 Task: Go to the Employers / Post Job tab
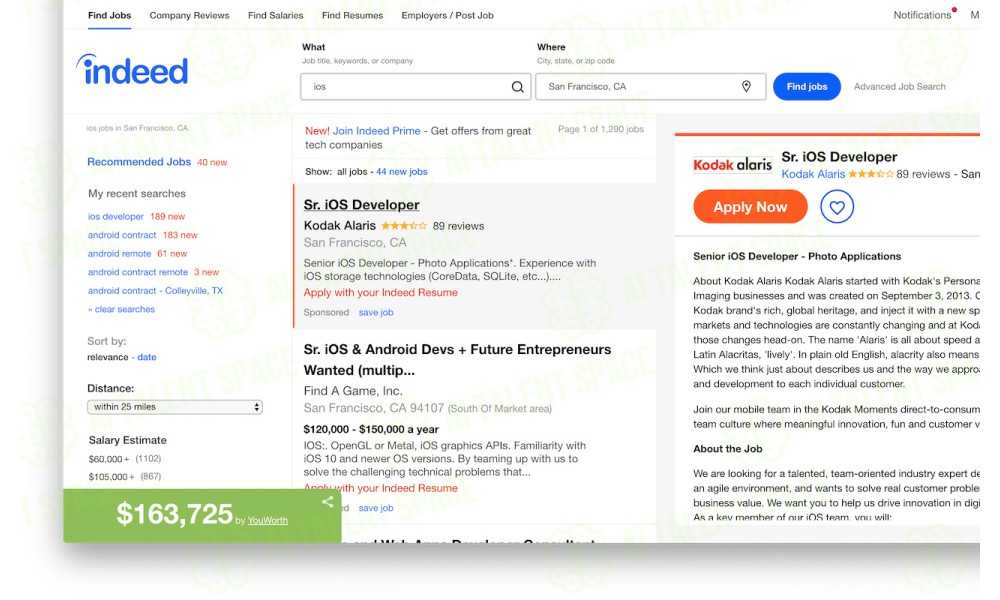pyautogui.click(x=447, y=15)
